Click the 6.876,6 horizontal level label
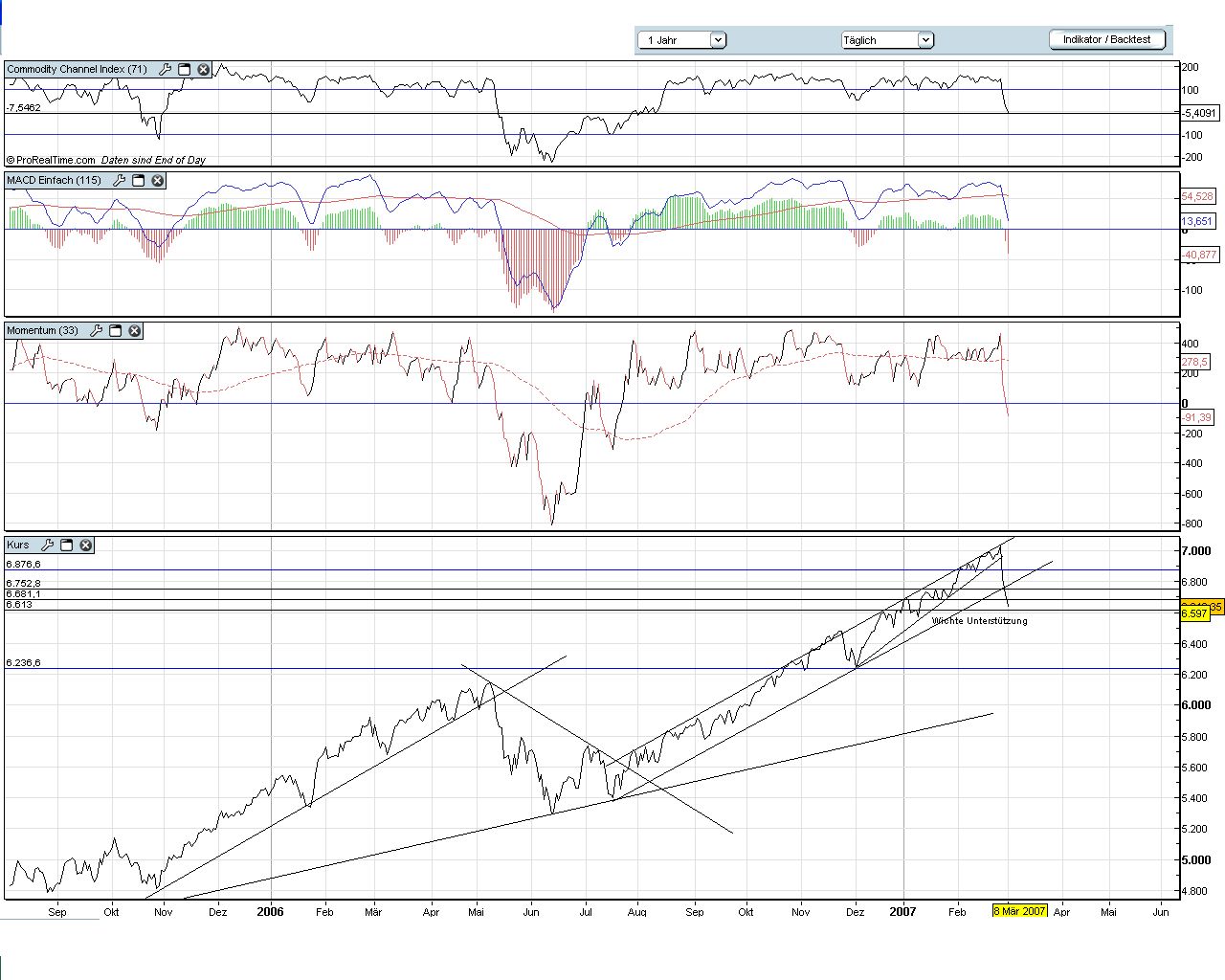 pos(23,565)
